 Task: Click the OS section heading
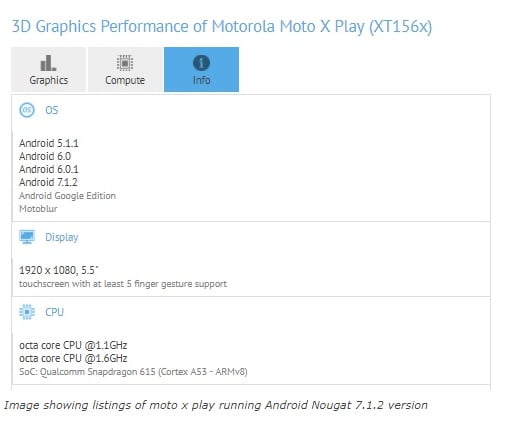52,110
